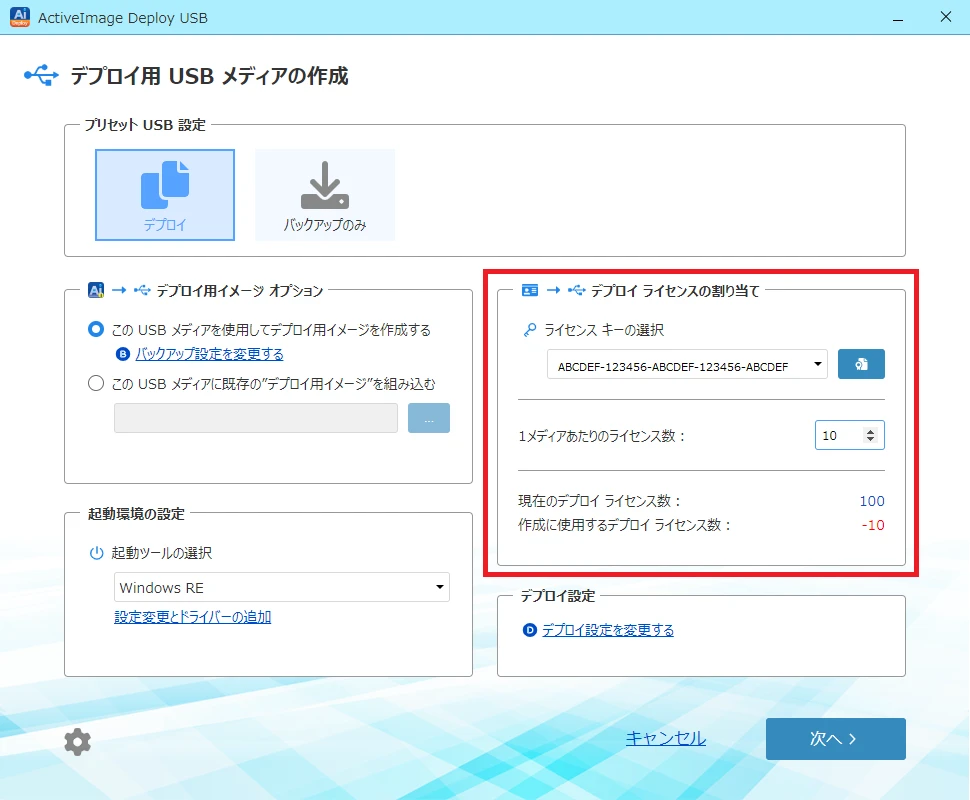
Task: Open バックアップ設定を変更する link
Action: (x=210, y=354)
